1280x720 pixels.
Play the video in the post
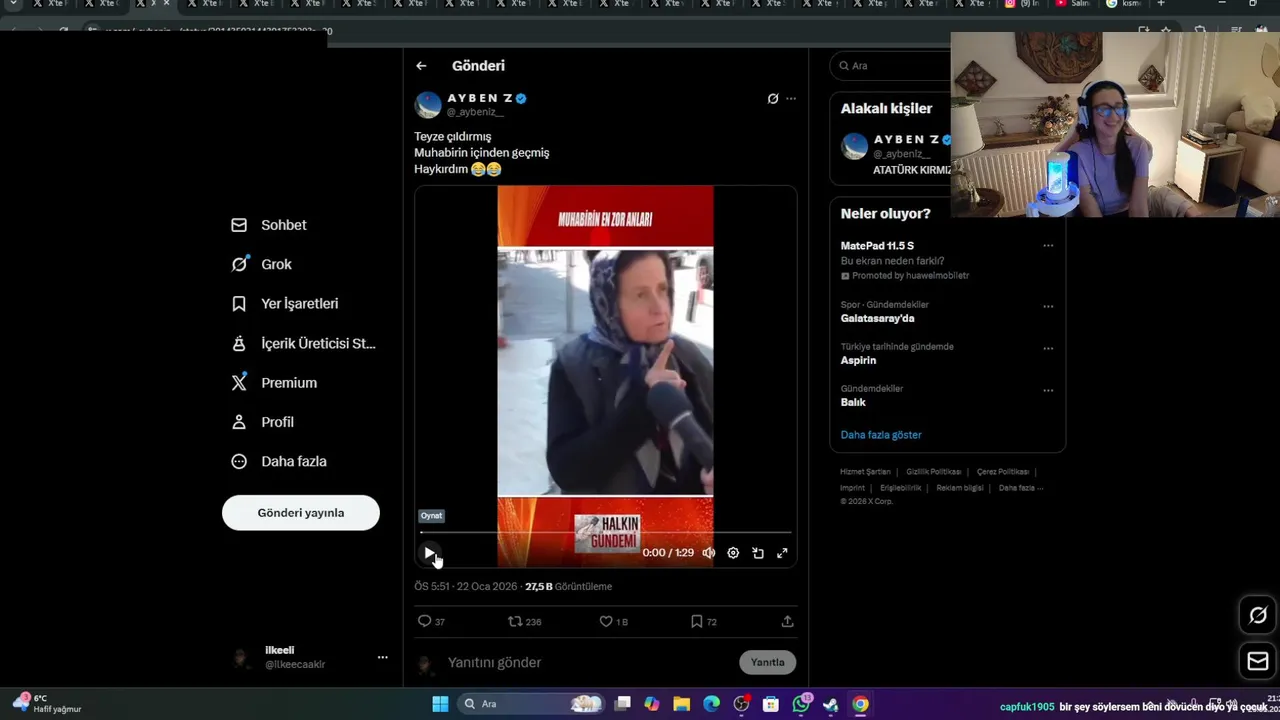pos(429,553)
